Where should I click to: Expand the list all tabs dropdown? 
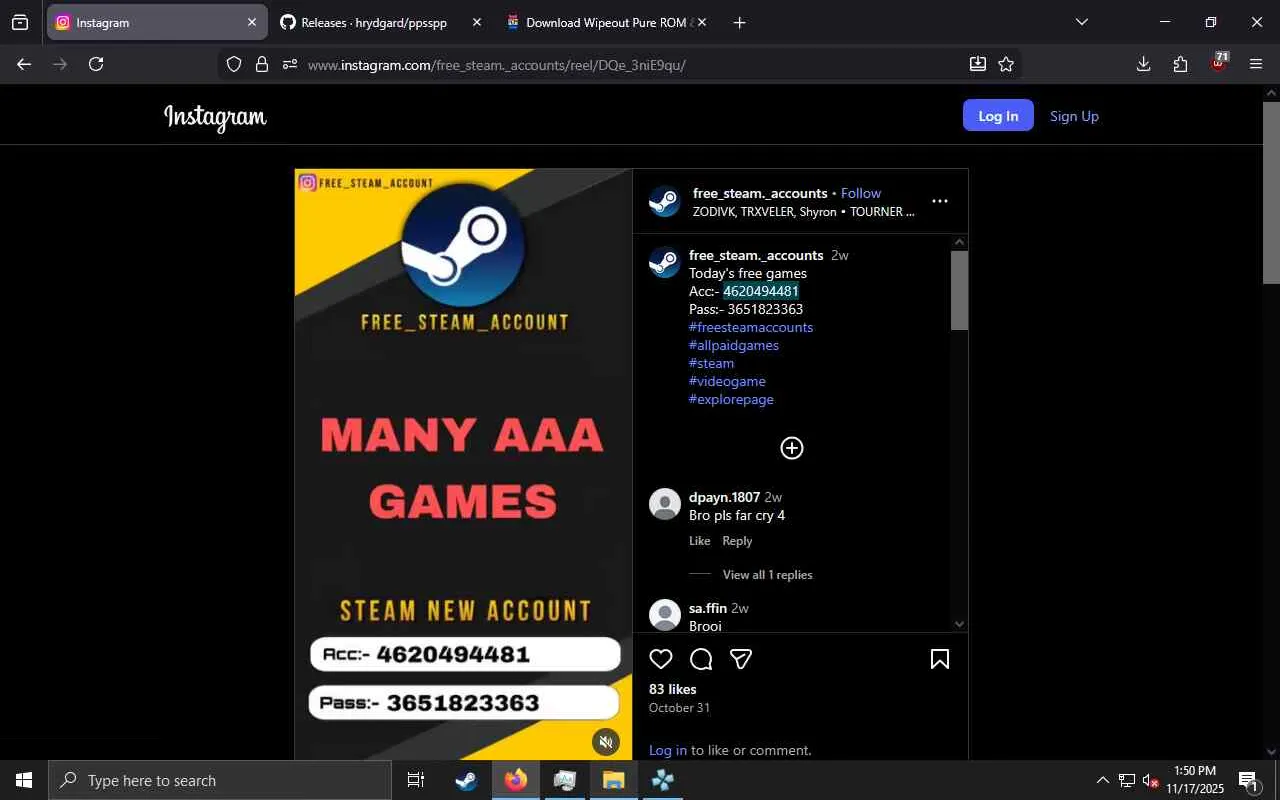click(x=1081, y=22)
